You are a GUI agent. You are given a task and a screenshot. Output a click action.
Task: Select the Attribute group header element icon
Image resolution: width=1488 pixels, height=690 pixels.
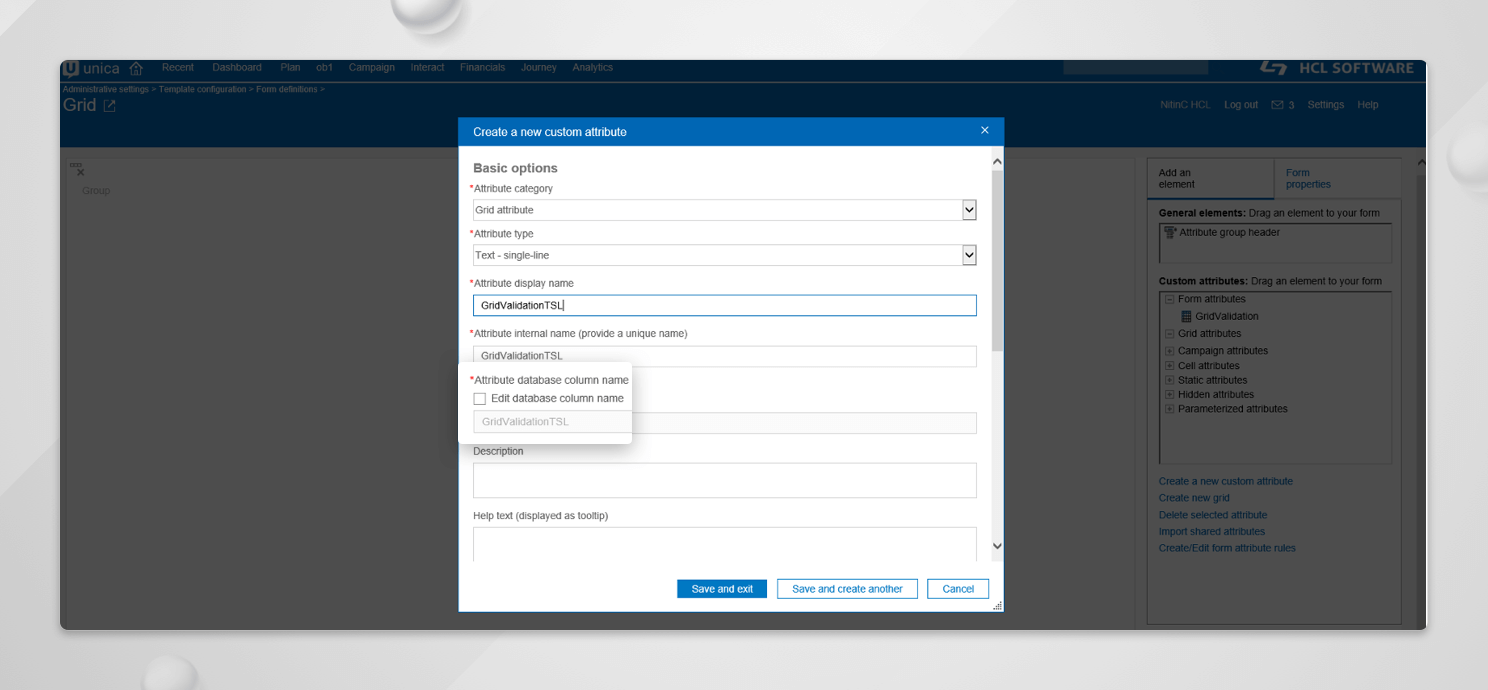click(x=1169, y=231)
